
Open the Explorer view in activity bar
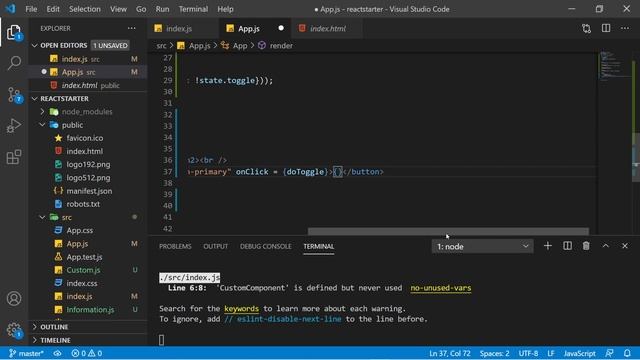pyautogui.click(x=14, y=32)
